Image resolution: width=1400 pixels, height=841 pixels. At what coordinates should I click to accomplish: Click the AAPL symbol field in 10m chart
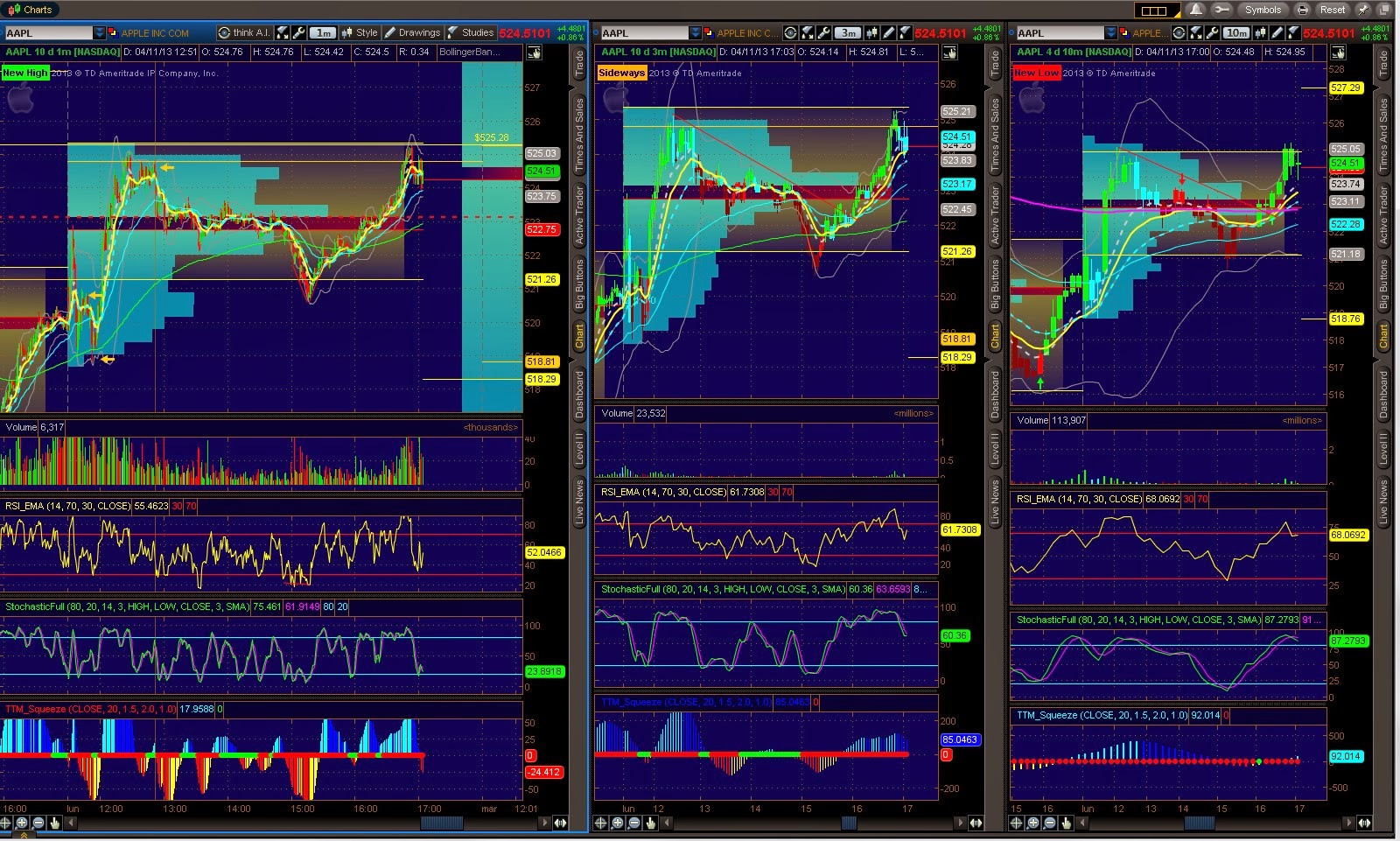click(1060, 33)
